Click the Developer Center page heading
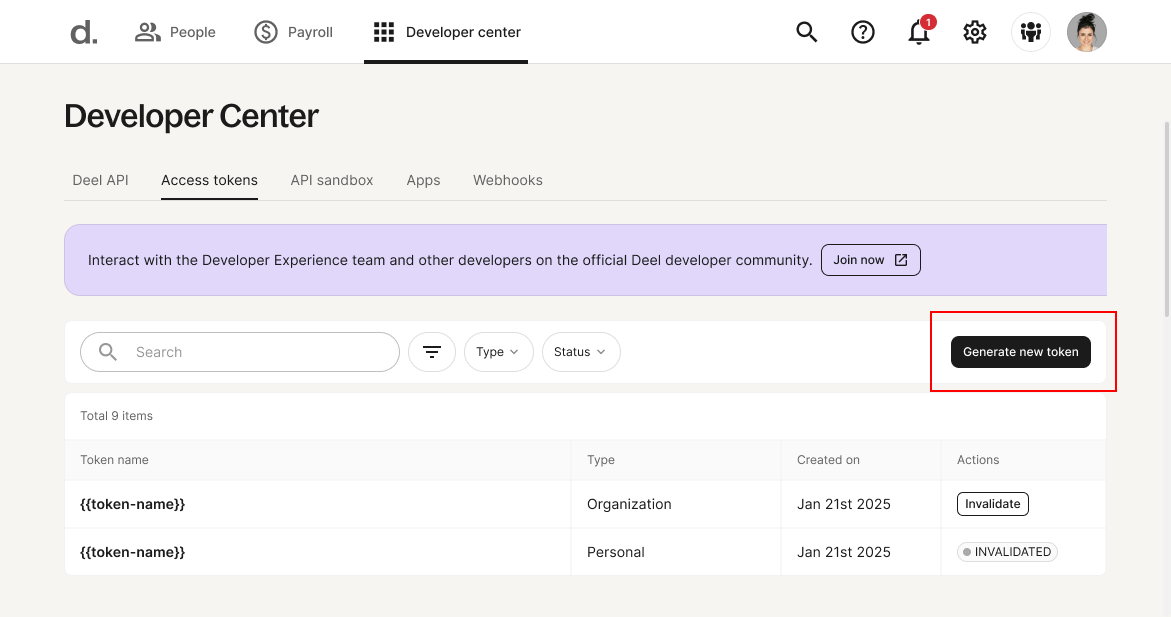 [191, 117]
